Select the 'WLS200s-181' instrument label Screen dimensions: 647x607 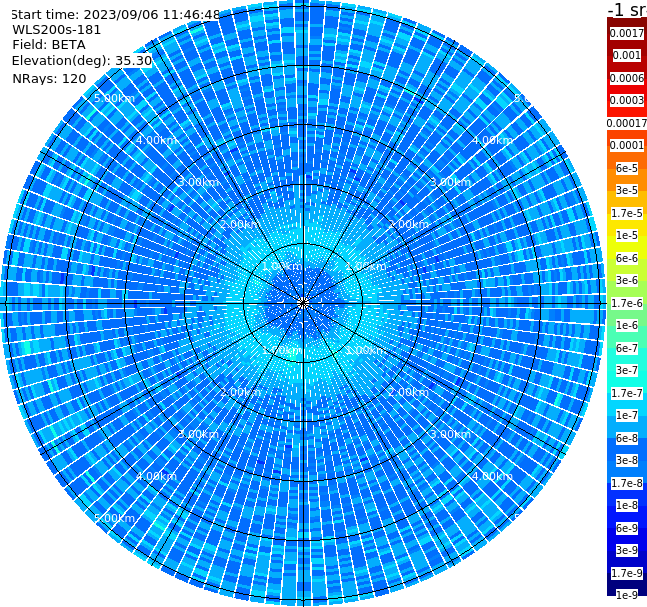pos(57,30)
